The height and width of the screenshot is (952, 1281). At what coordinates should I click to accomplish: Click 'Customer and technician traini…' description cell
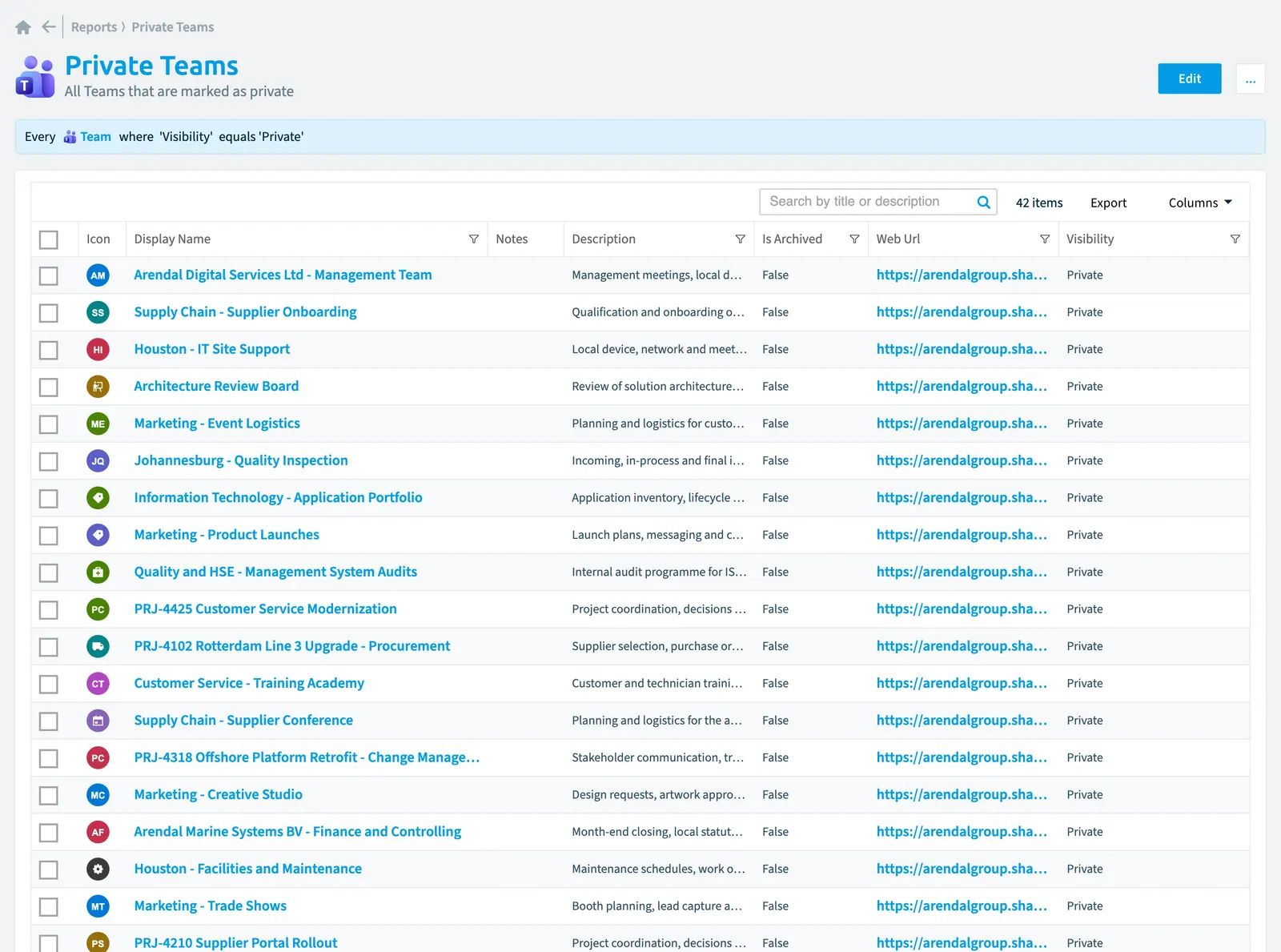657,683
